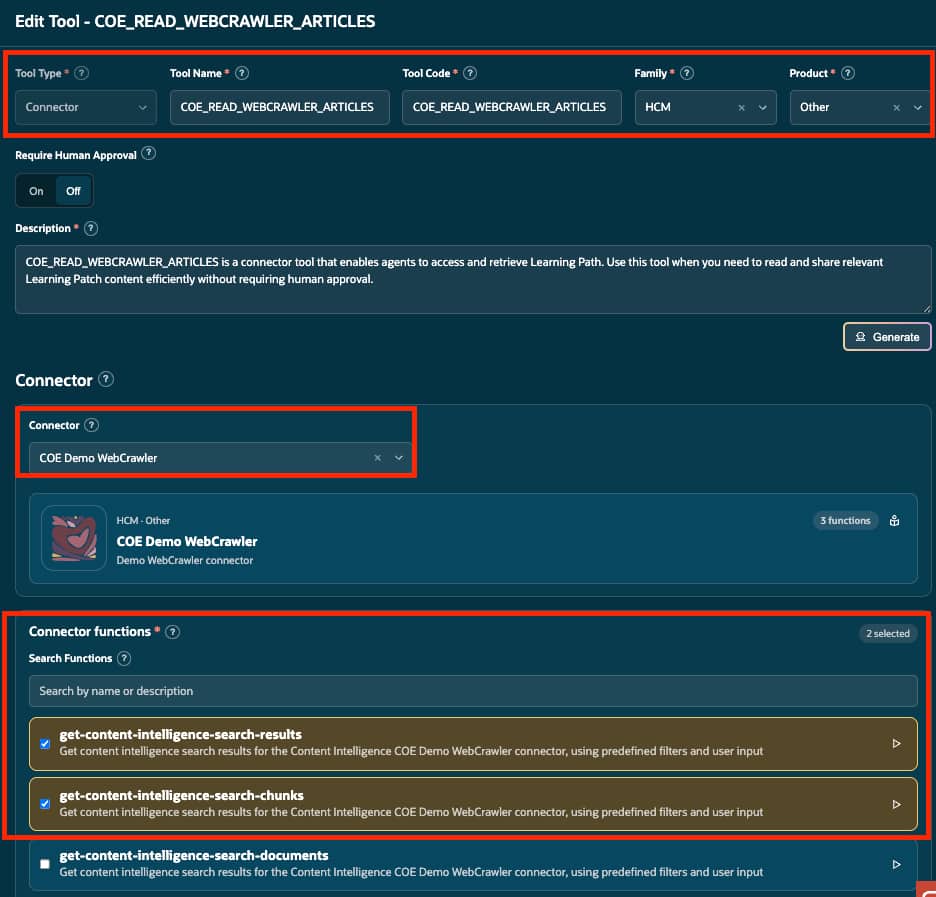The height and width of the screenshot is (897, 936).
Task: Open help icon beside Connector heading
Action: point(106,379)
